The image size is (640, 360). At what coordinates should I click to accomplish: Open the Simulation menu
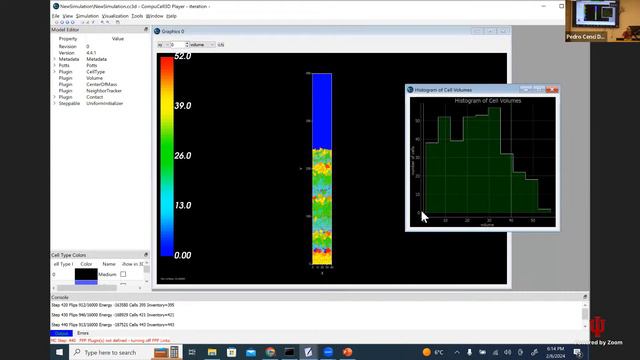coord(87,16)
